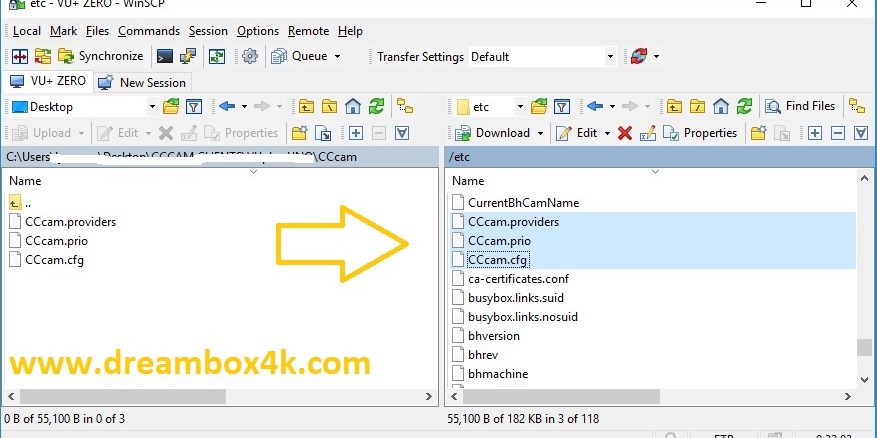Click the local Select Files plus icon
The image size is (877, 438).
[356, 133]
